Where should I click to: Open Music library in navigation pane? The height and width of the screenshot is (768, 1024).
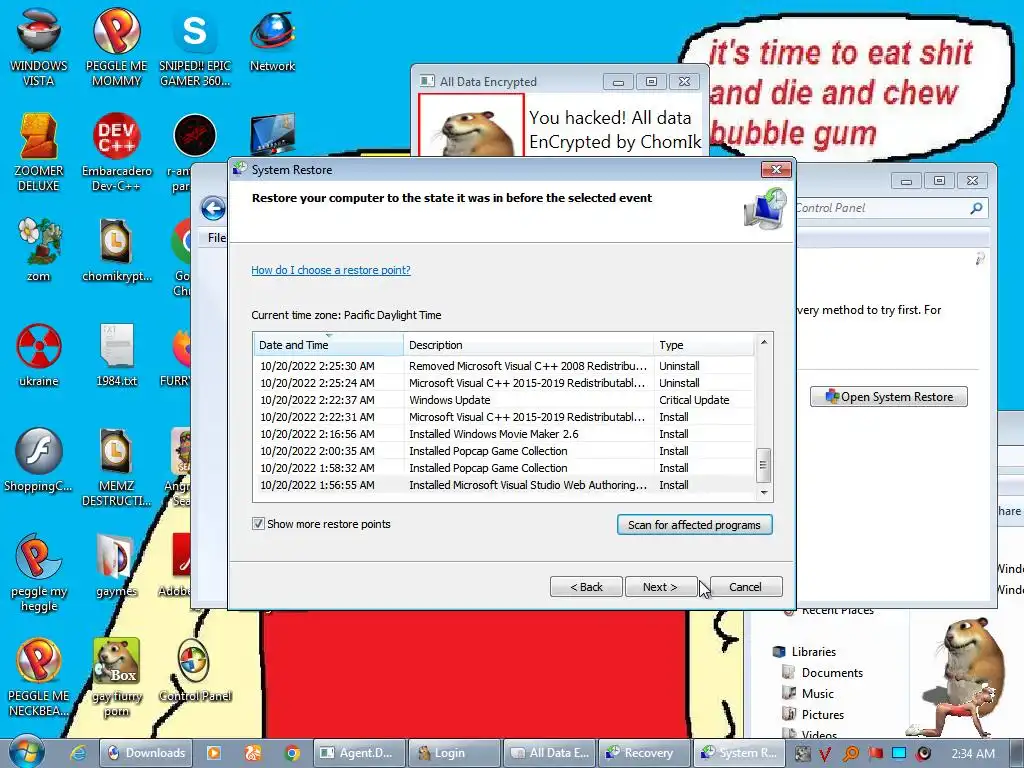817,694
